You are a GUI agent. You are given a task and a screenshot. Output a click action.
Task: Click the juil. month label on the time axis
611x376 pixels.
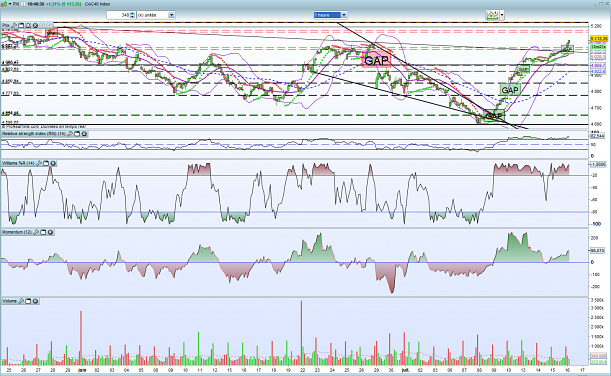(406, 370)
